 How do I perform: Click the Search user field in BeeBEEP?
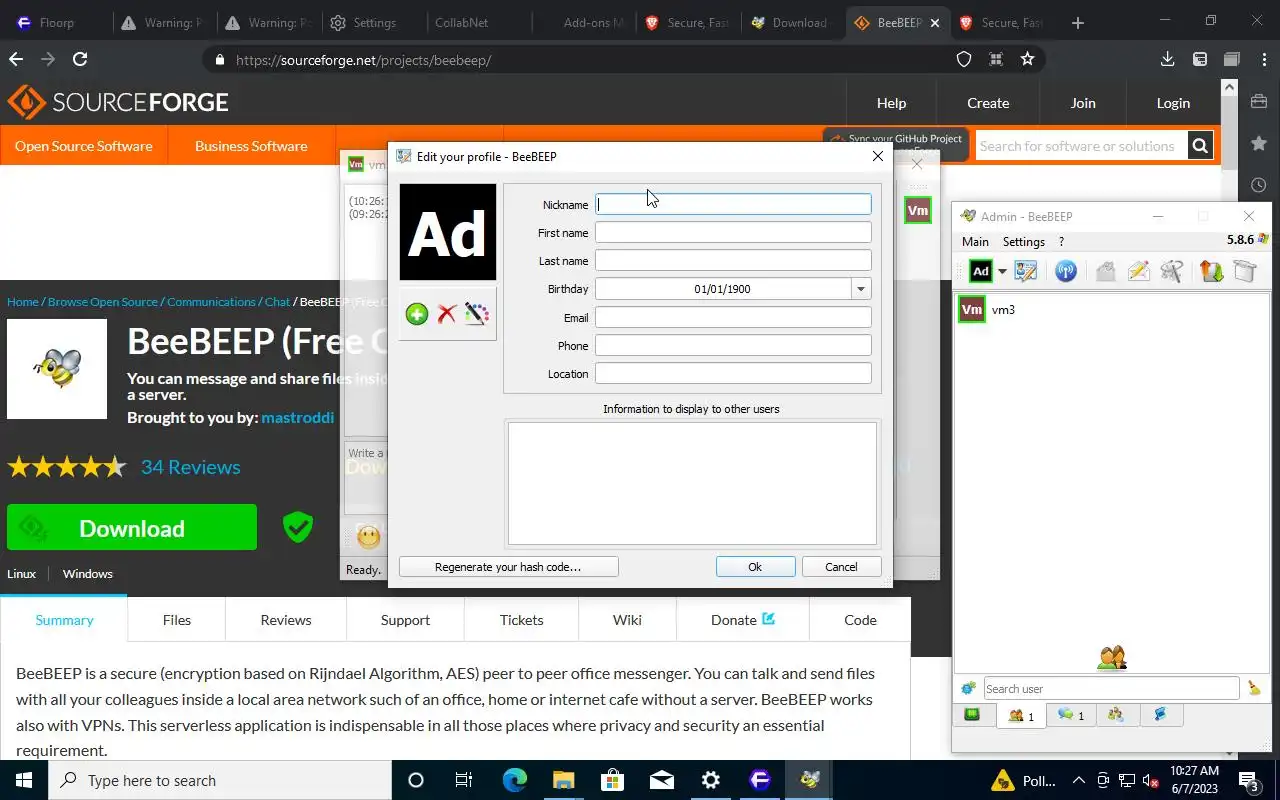(1111, 688)
